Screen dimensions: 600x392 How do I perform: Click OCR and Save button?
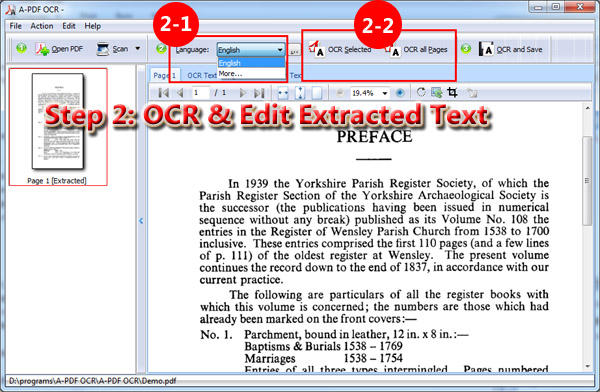click(x=510, y=49)
